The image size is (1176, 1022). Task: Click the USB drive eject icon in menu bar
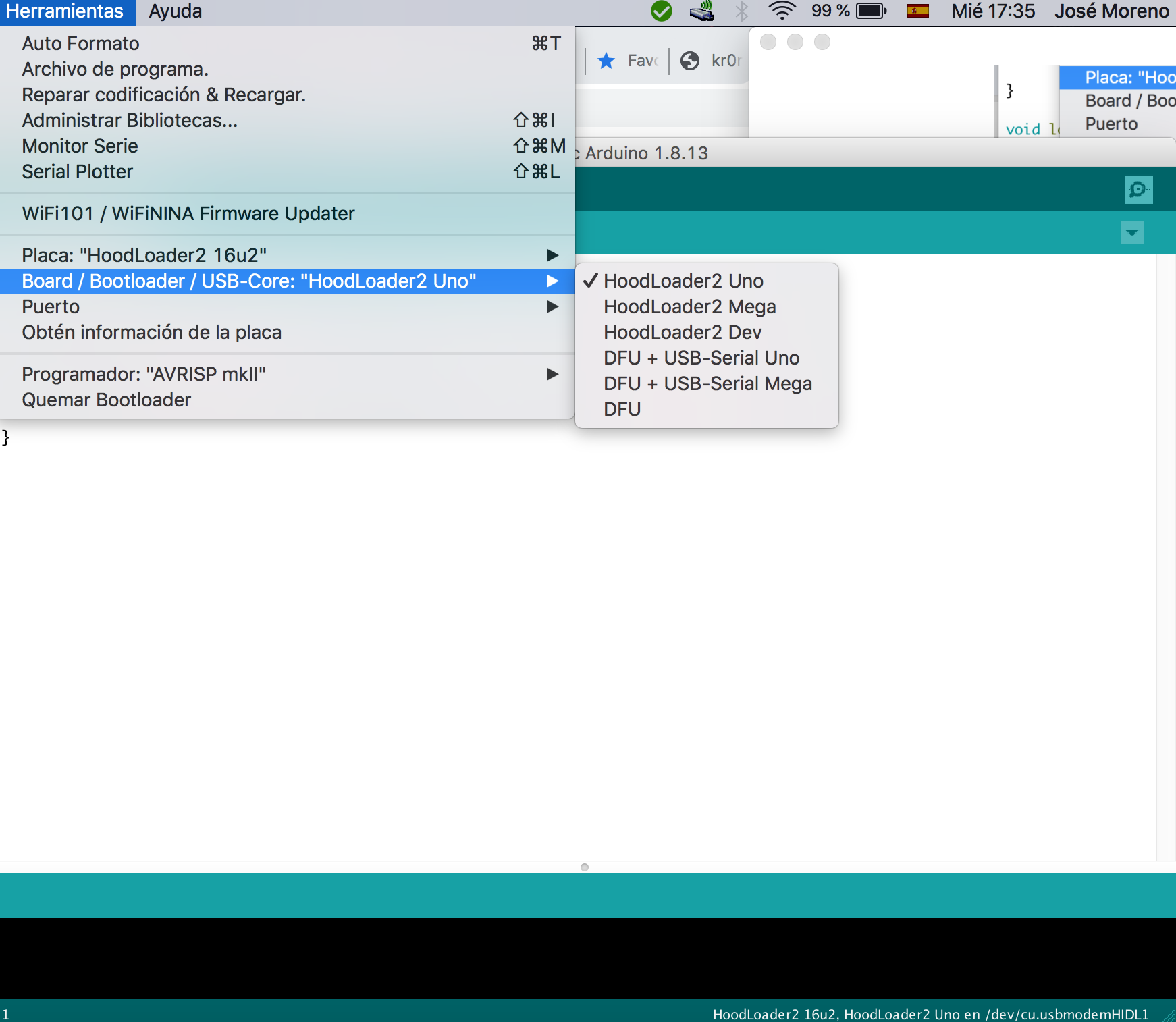click(x=702, y=11)
